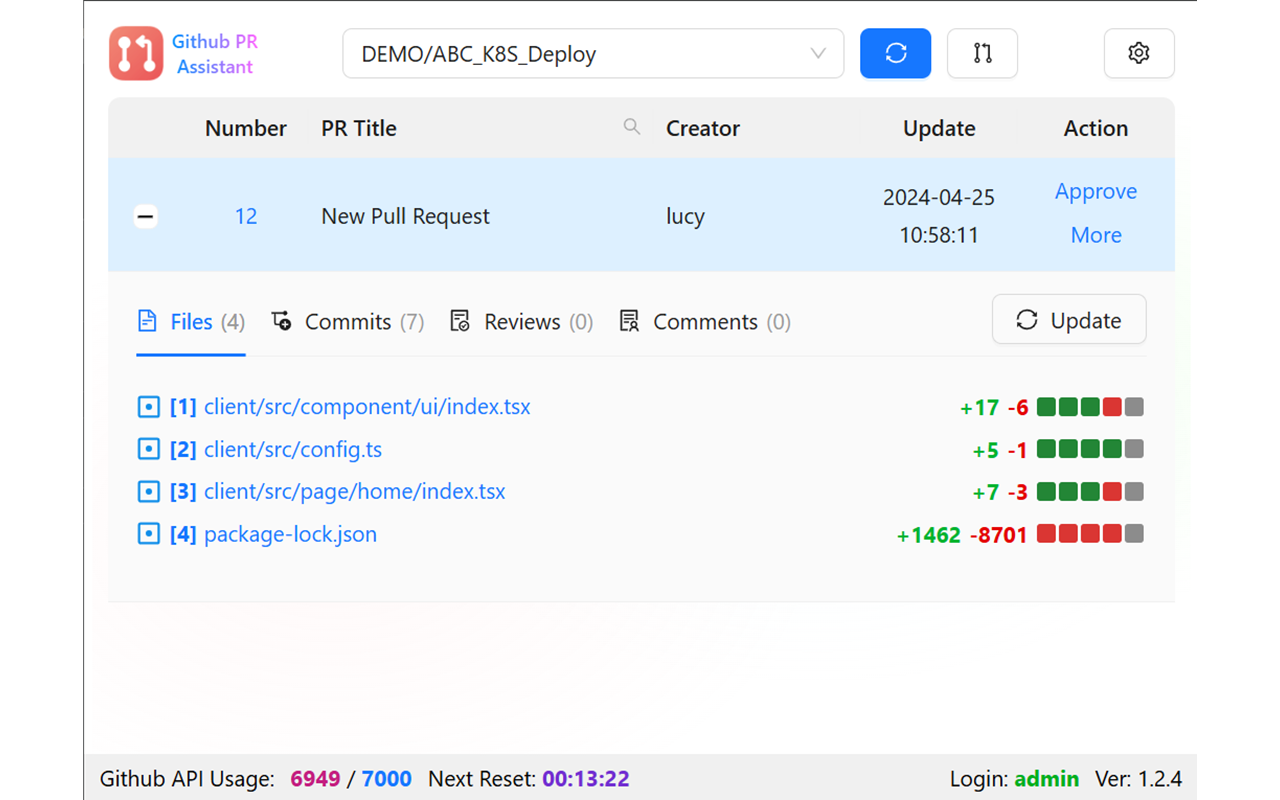Switch to the Comments tab
1280x800 pixels.
coord(705,322)
